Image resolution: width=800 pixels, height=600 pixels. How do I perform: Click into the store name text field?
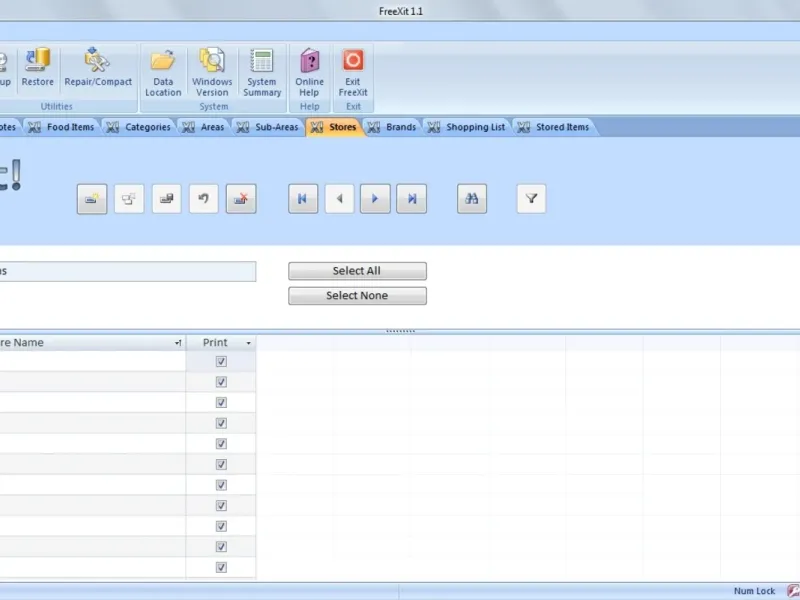tap(128, 271)
